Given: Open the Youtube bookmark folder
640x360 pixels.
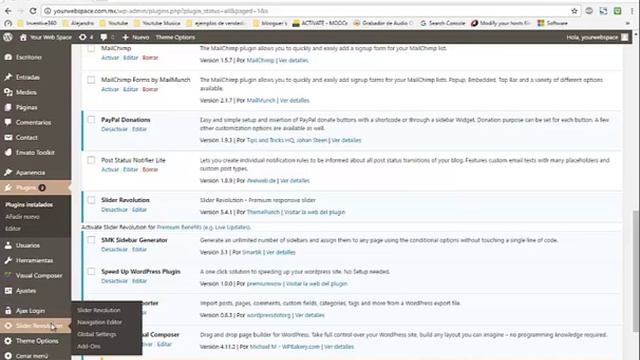Looking at the screenshot, I should pyautogui.click(x=114, y=23).
